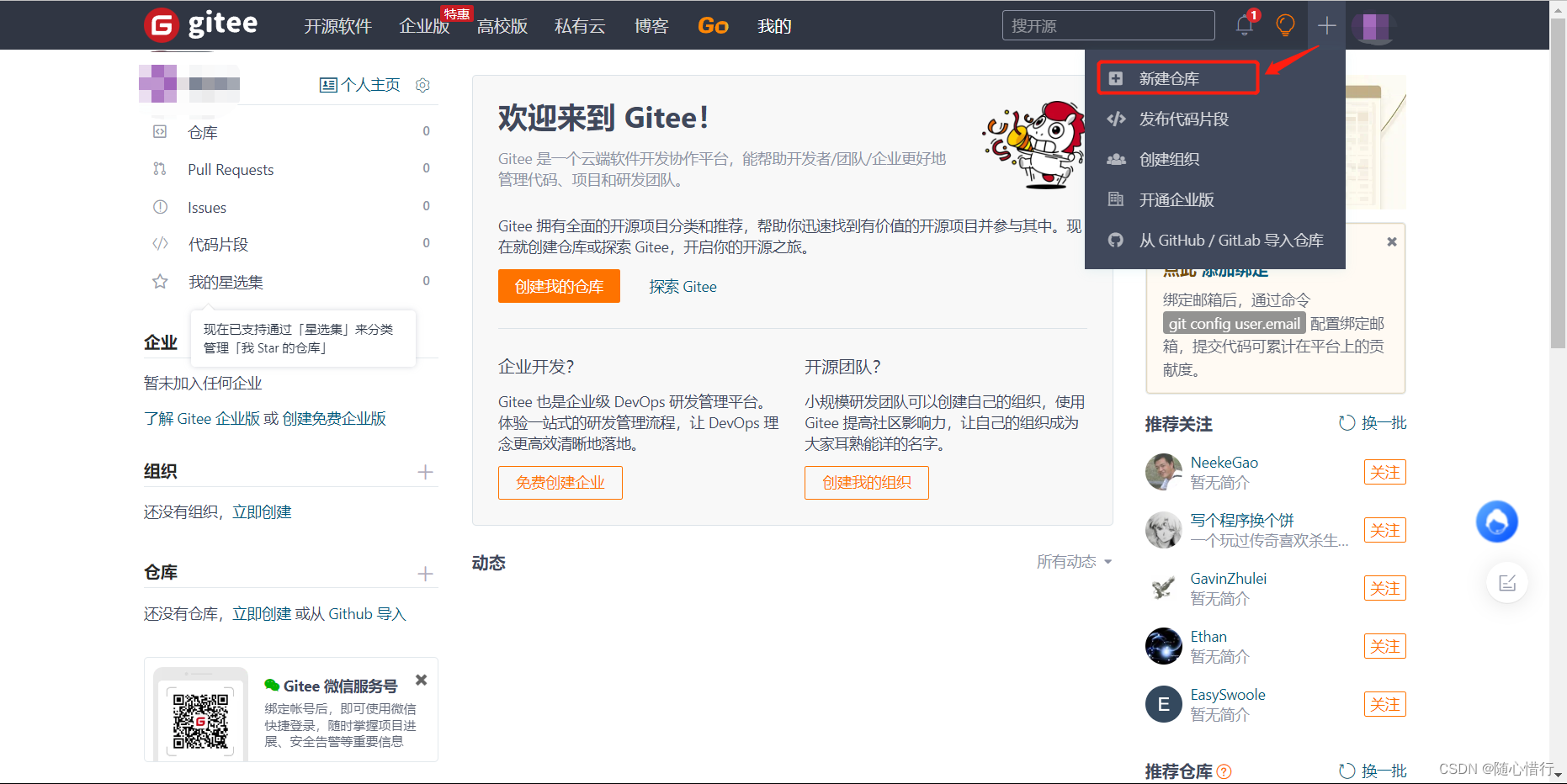Image resolution: width=1567 pixels, height=784 pixels.
Task: Open the EasySwoole user name
Action: tap(1228, 695)
